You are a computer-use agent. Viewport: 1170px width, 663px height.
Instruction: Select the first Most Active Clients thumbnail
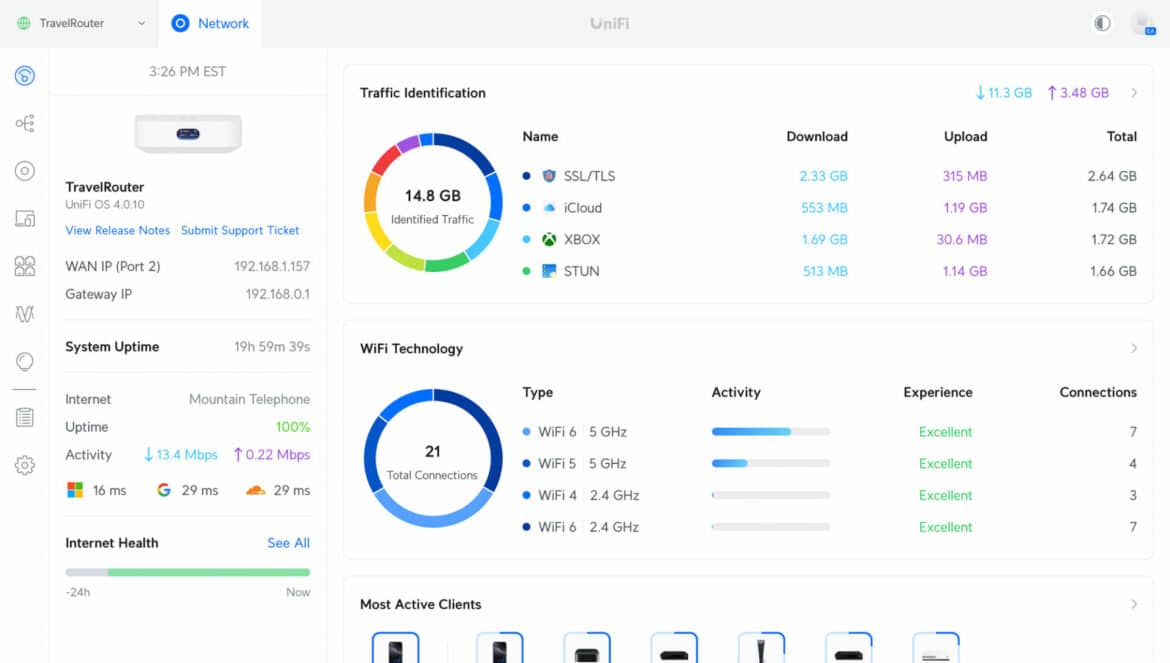[x=395, y=647]
